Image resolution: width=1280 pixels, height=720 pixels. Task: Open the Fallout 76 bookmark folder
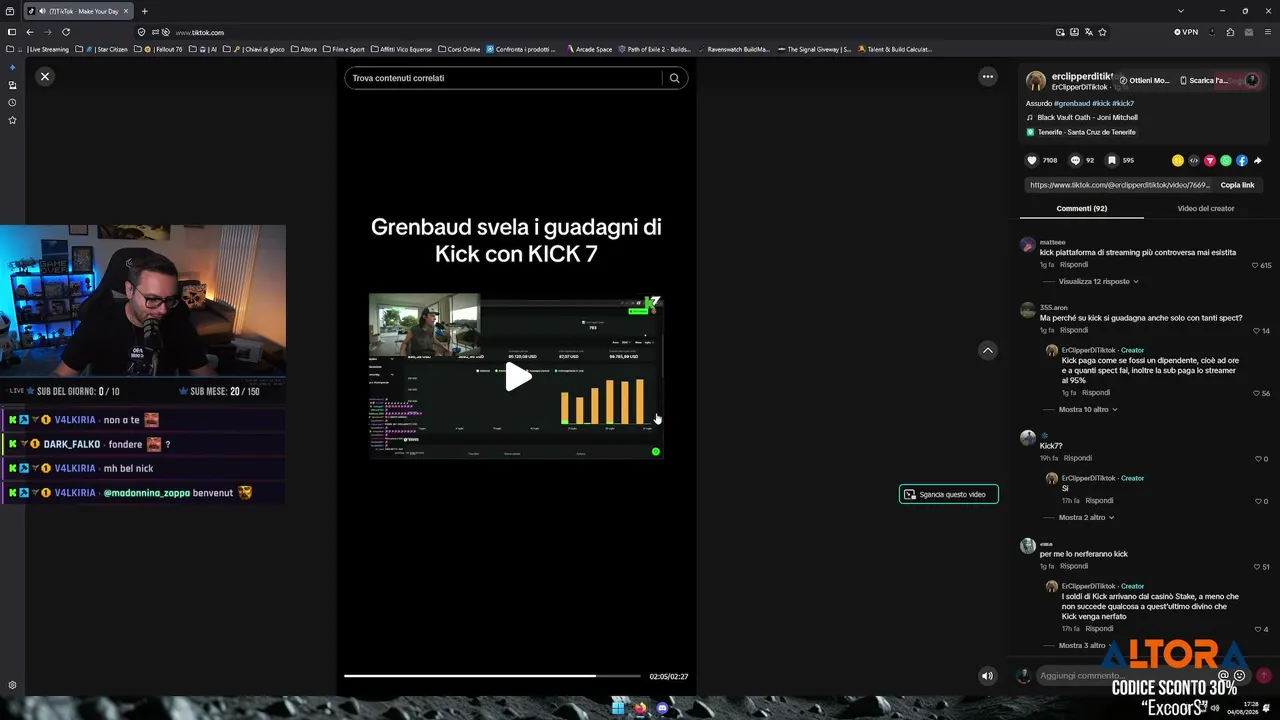click(x=159, y=49)
